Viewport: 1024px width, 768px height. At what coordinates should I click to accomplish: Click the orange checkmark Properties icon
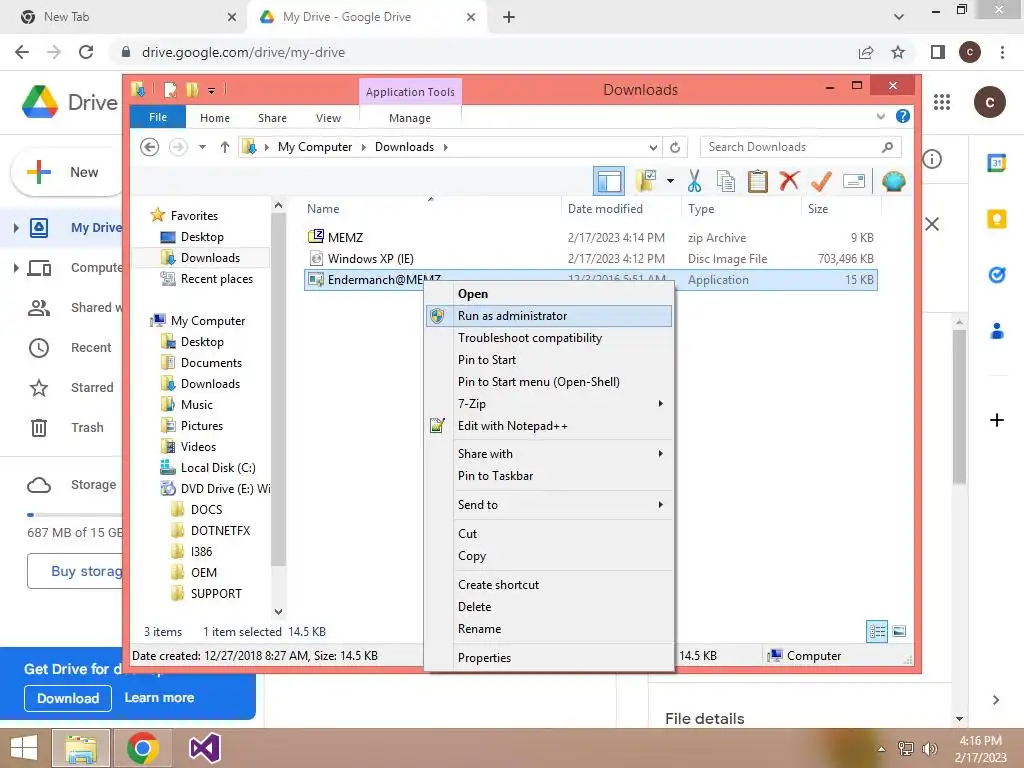(821, 181)
